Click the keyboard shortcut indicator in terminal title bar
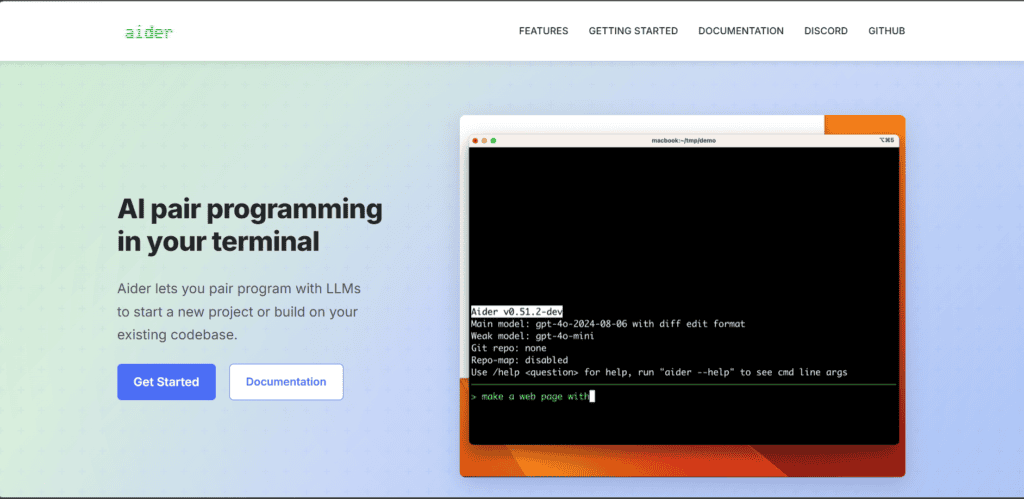The height and width of the screenshot is (499, 1024). coord(886,140)
